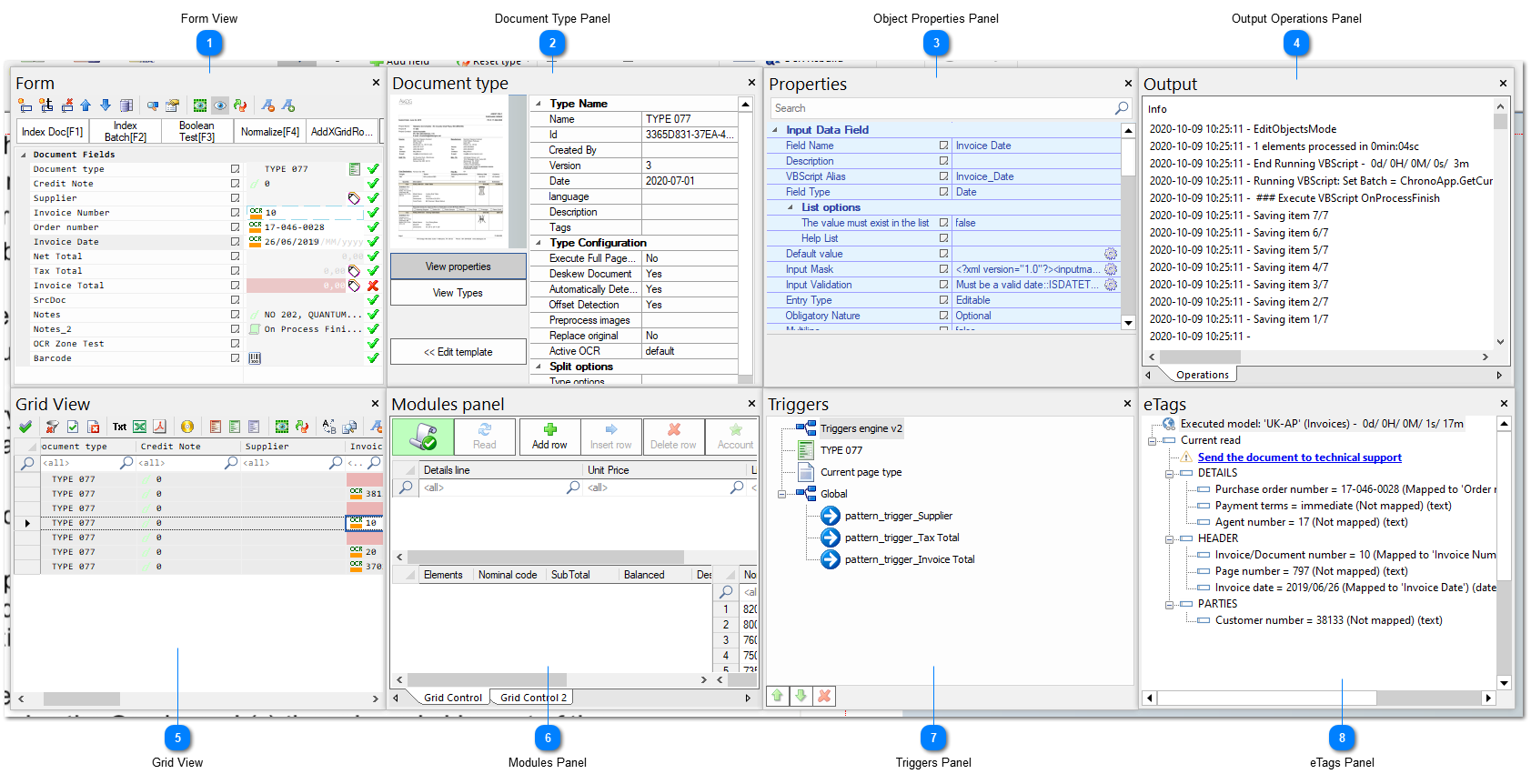Click the green move-up arrow in Triggers panel
Screen dimensions: 1531x784
point(778,696)
